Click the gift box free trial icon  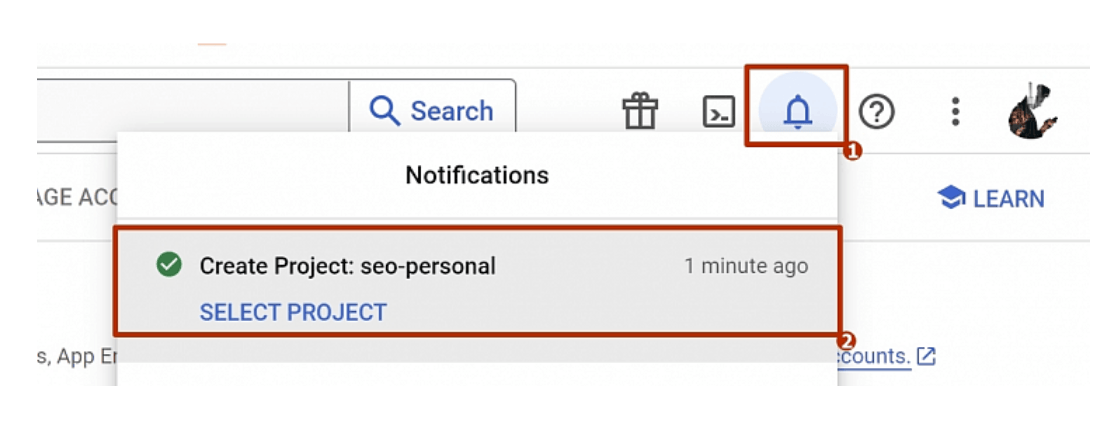[640, 111]
